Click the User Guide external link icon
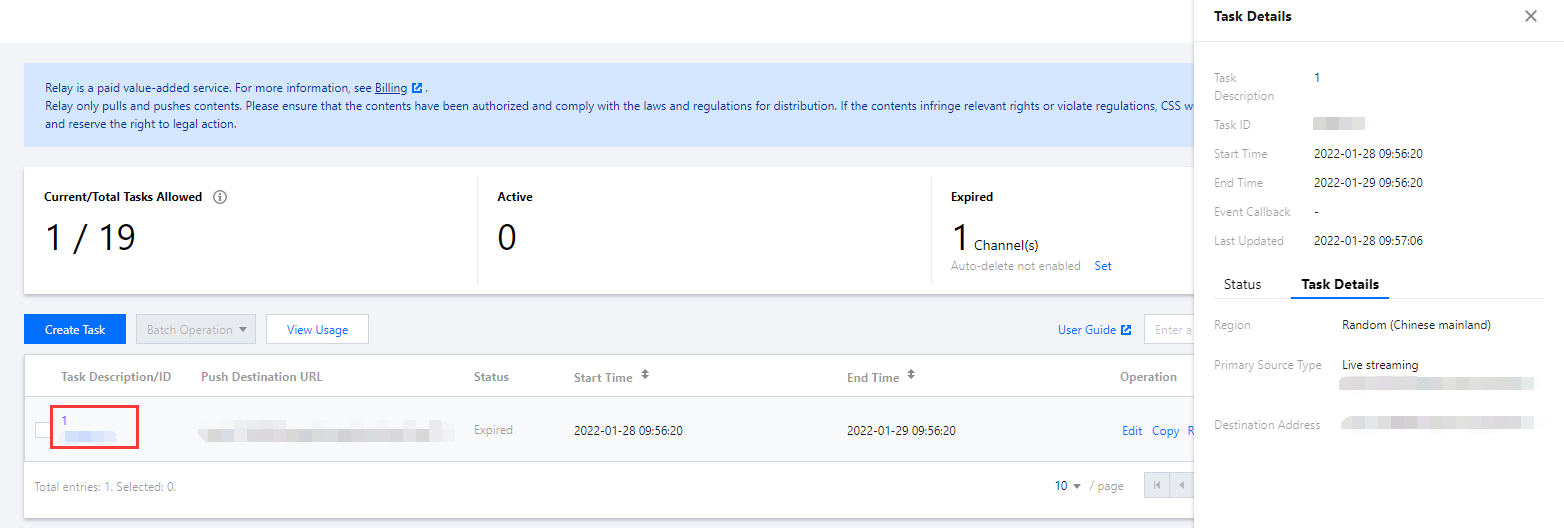The image size is (1564, 528). click(1126, 330)
